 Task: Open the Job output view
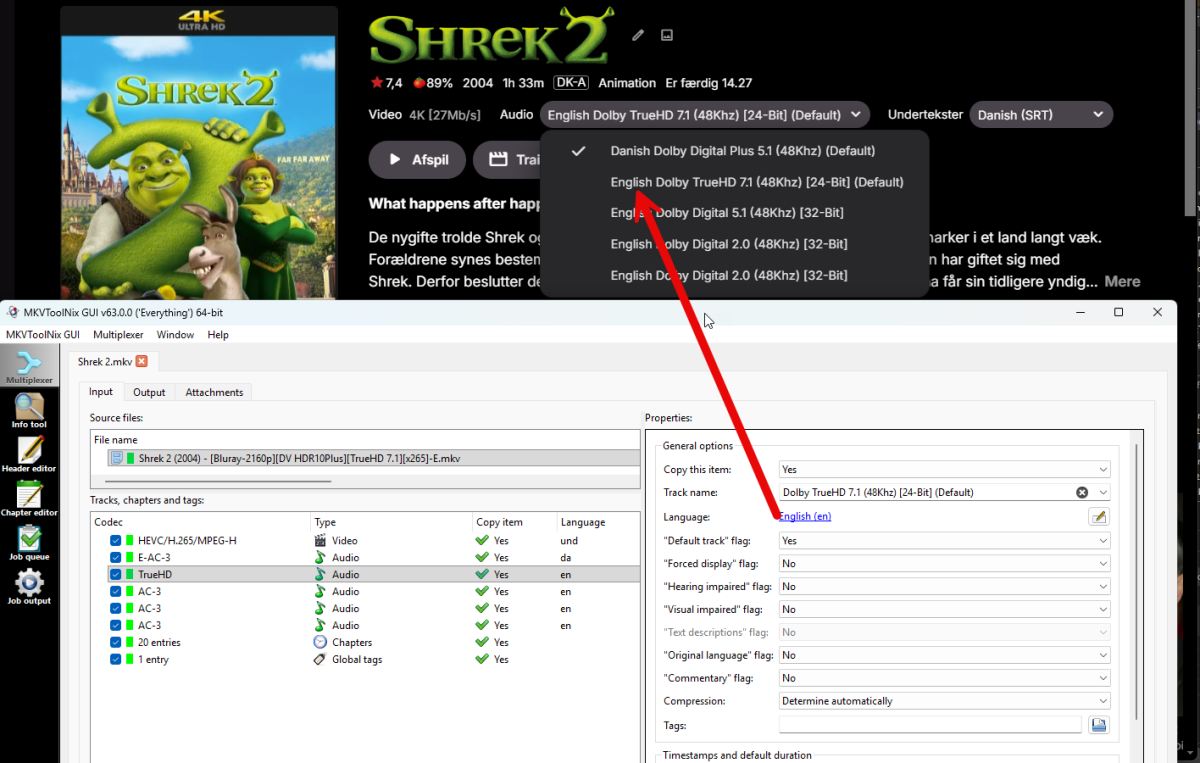(x=29, y=587)
